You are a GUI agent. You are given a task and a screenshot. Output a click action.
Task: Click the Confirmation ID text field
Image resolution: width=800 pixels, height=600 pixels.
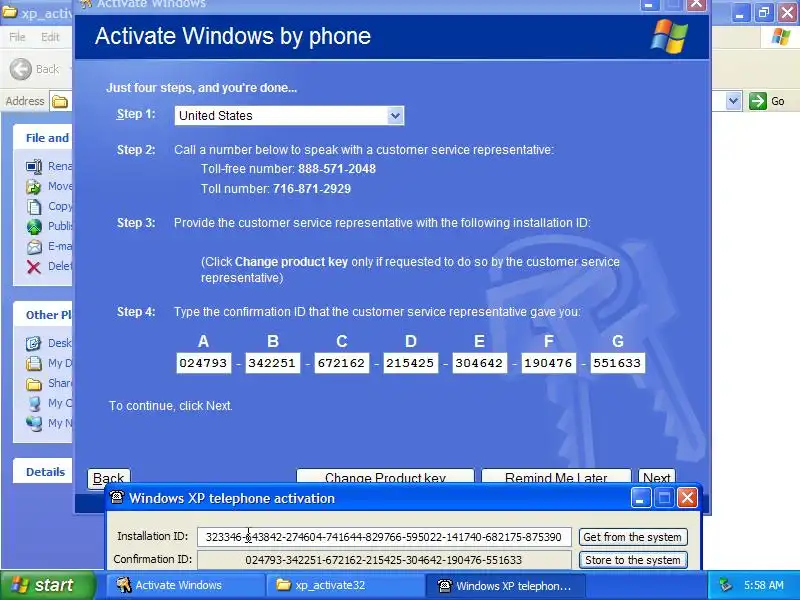384,560
